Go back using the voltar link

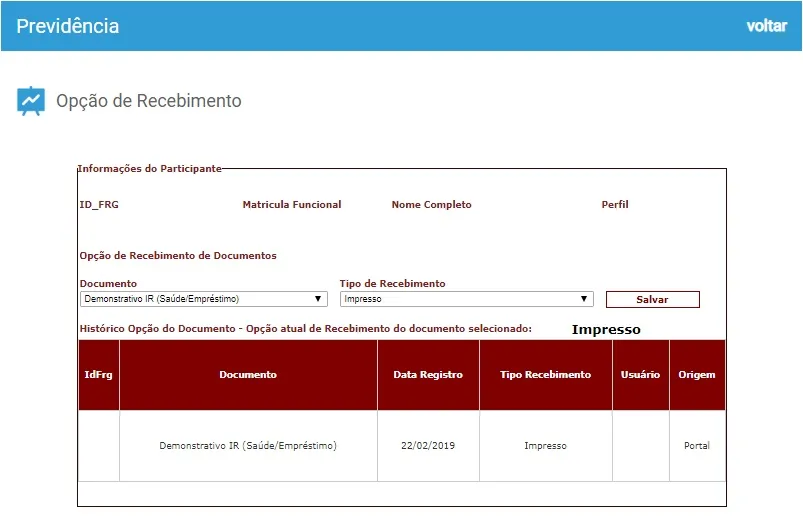click(x=766, y=26)
